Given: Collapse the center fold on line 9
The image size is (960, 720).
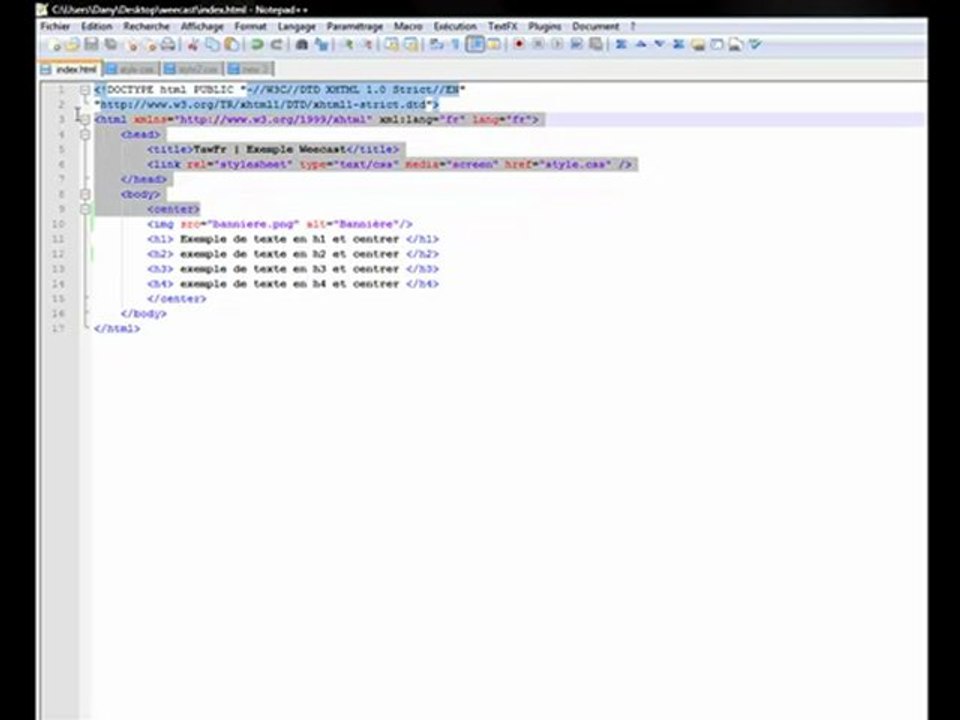Looking at the screenshot, I should [85, 209].
